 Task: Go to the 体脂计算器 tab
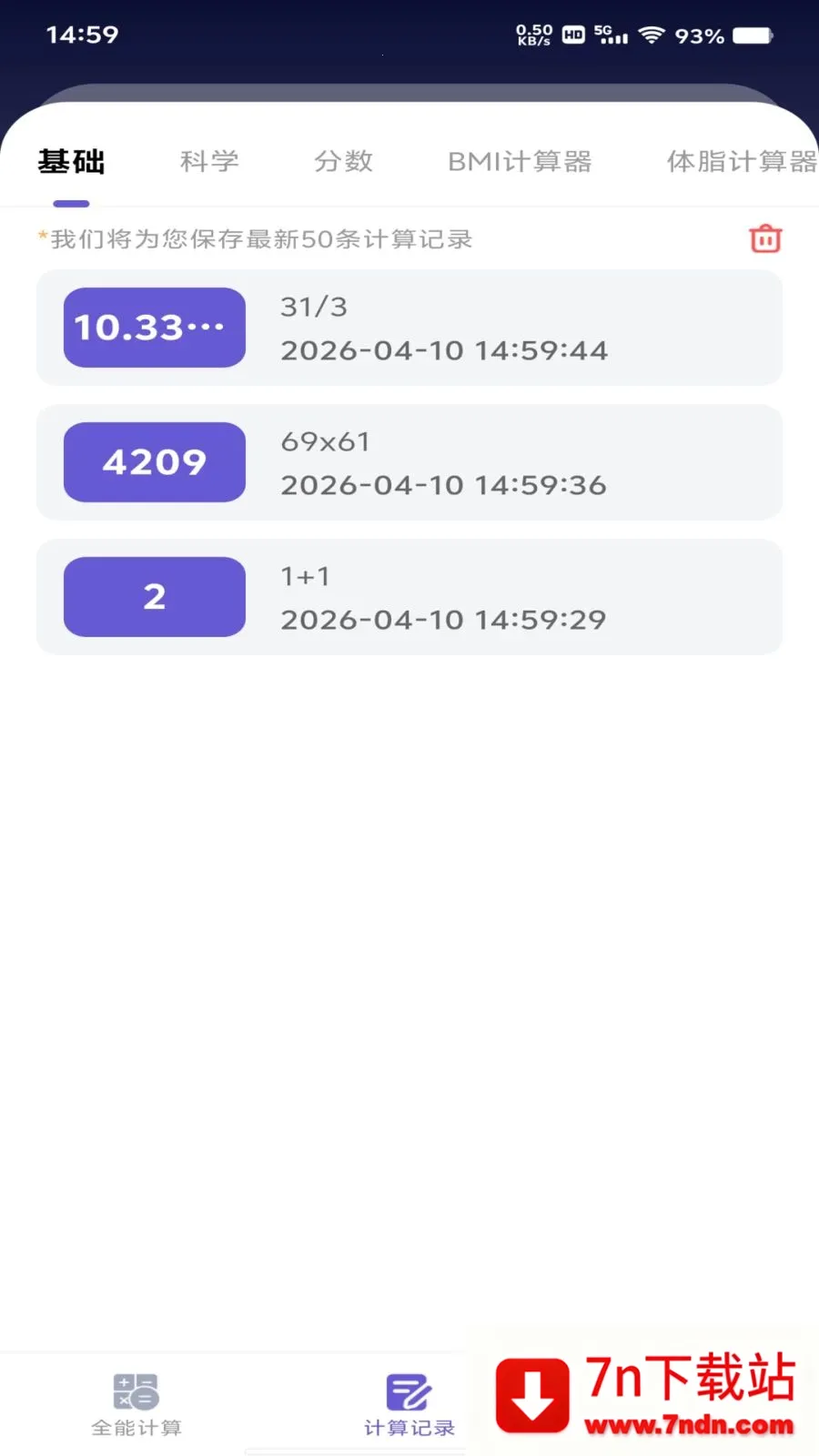point(741,162)
